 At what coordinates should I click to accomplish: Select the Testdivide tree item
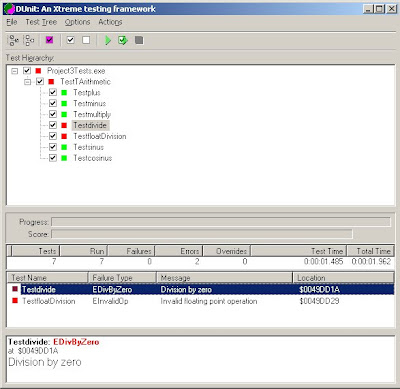coord(90,125)
